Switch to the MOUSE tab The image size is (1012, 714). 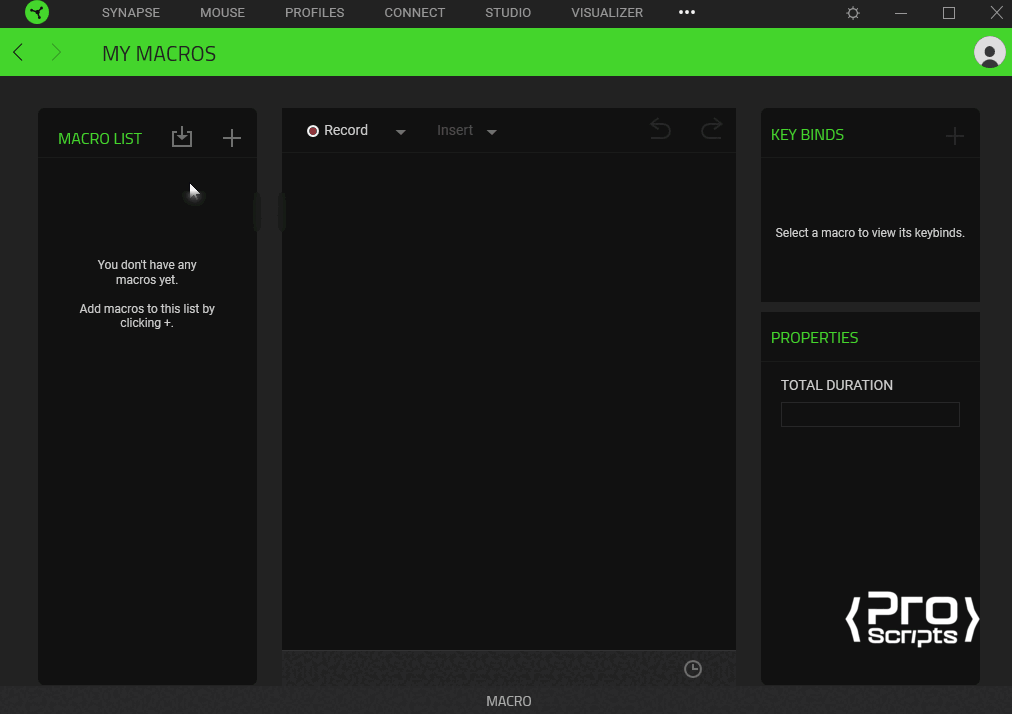click(x=222, y=13)
